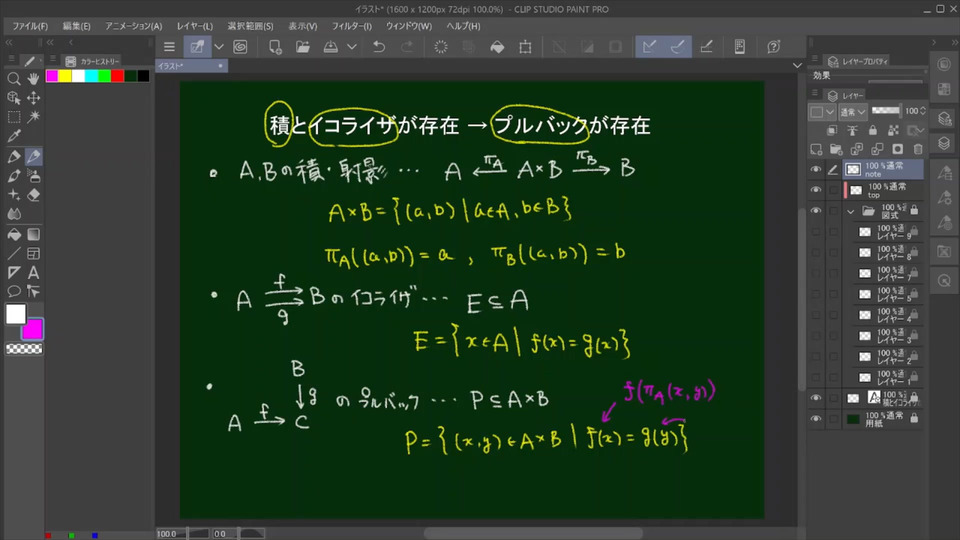960x540 pixels.
Task: Open dropdown arrow next to save icon
Action: (352, 47)
